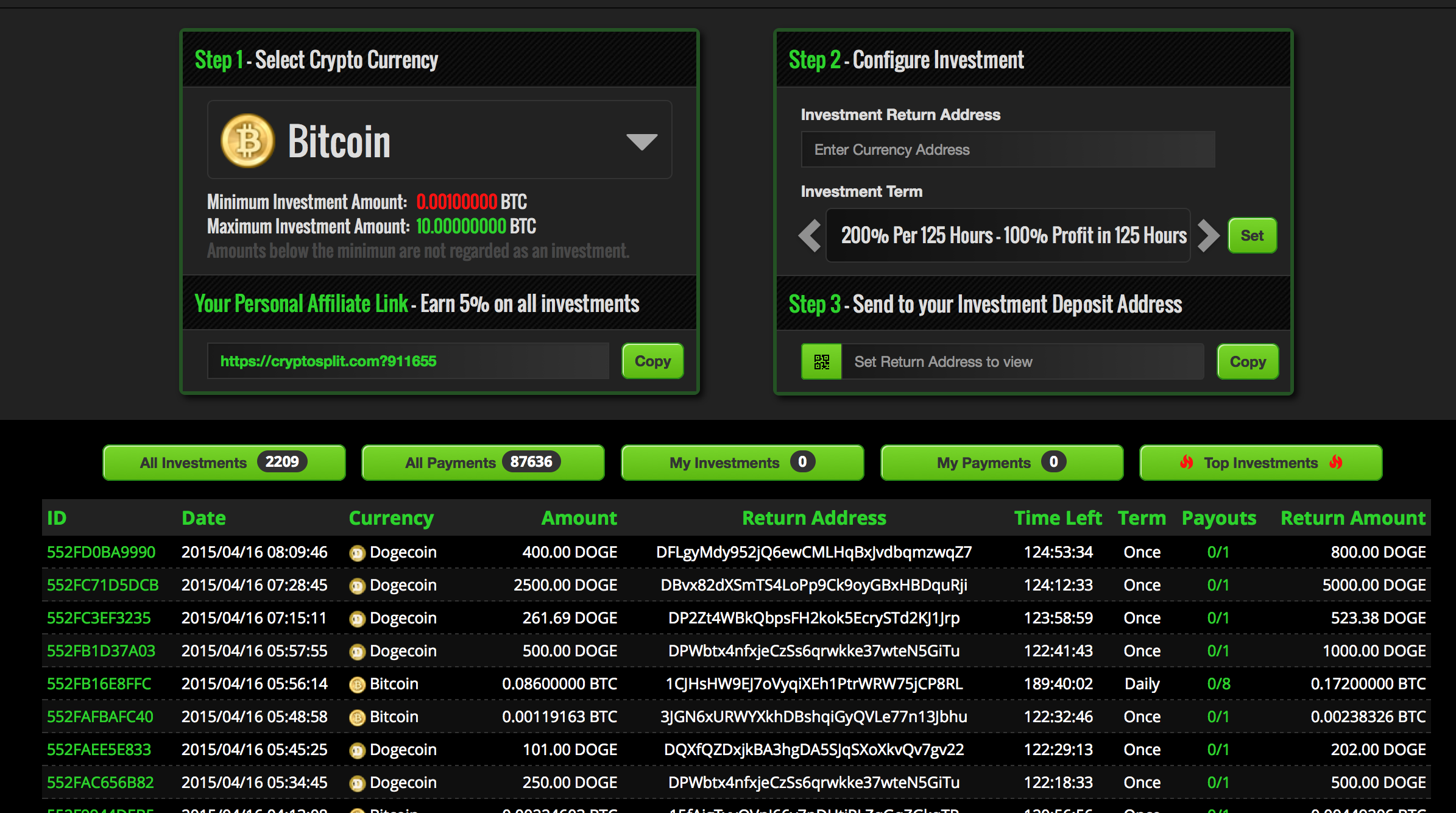1456x813 pixels.
Task: Click amount 2500.00 DOGE
Action: (x=565, y=585)
